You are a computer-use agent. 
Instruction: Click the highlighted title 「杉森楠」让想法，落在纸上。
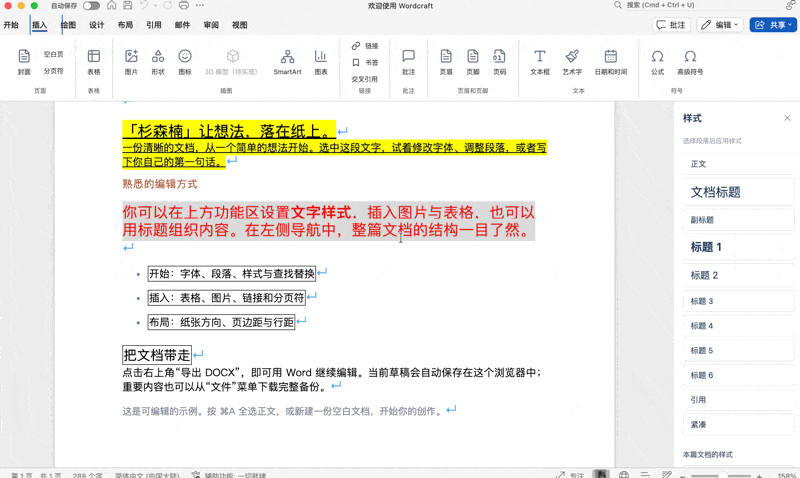pyautogui.click(x=229, y=131)
